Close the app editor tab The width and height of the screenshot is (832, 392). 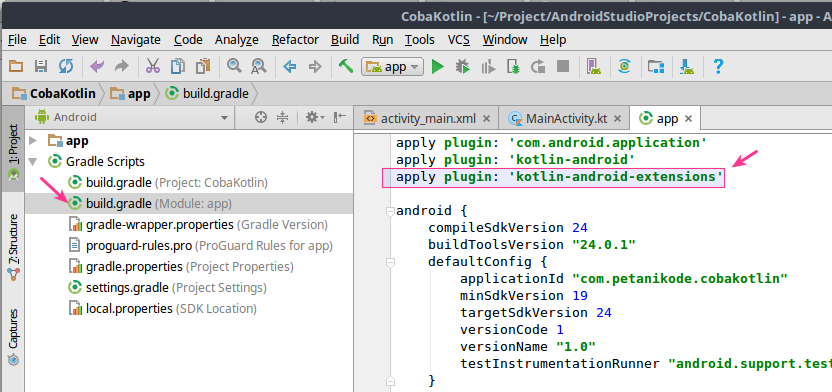(x=688, y=119)
